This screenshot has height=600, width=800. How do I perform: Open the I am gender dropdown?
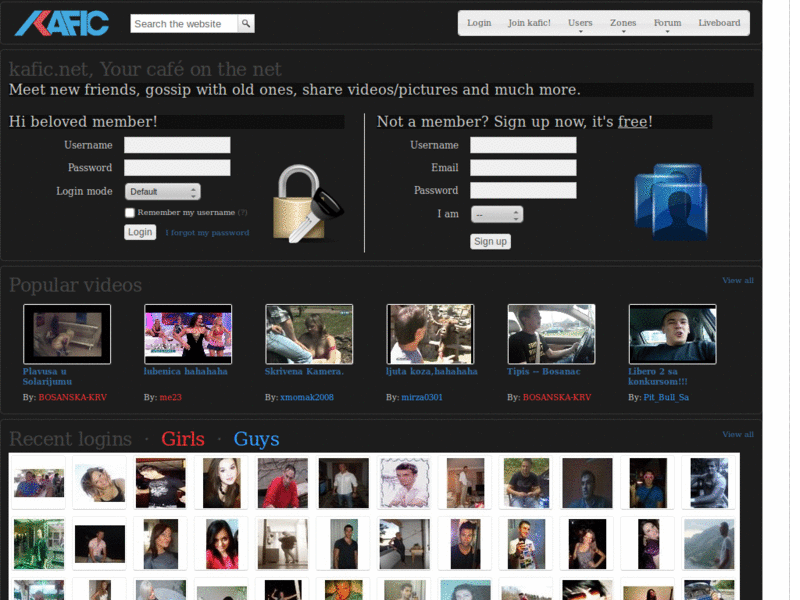click(x=497, y=215)
